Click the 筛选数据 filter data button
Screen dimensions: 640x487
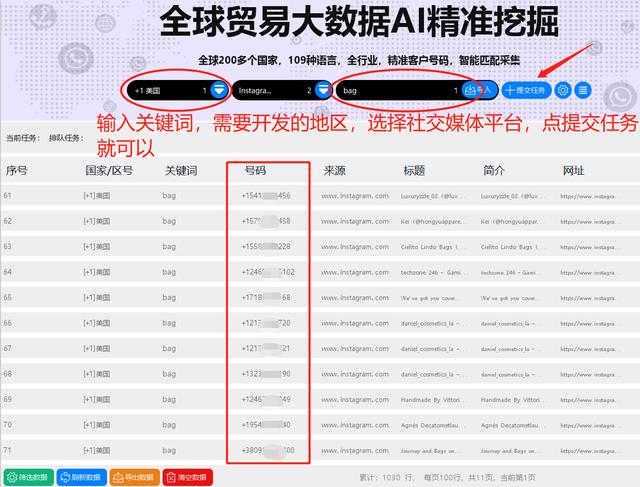click(x=28, y=477)
